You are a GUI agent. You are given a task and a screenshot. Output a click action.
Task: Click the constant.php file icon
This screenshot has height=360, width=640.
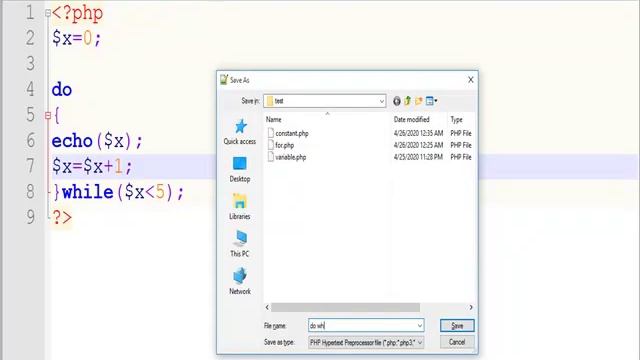tap(271, 133)
